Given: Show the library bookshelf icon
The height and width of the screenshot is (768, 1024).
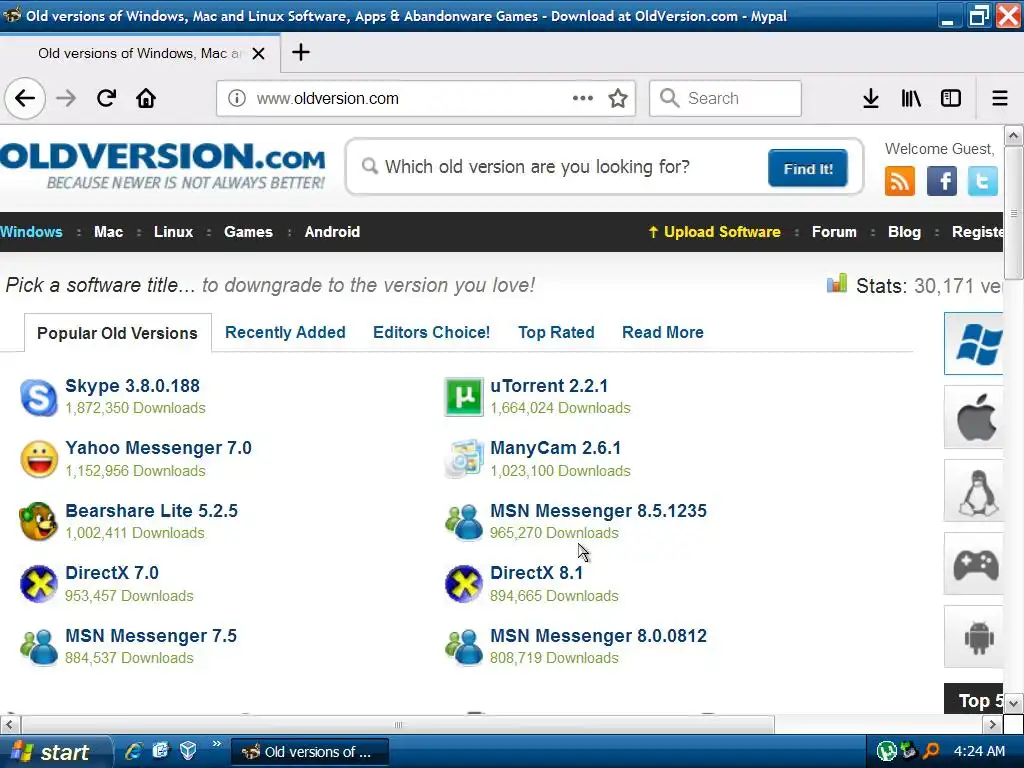Looking at the screenshot, I should click(x=911, y=99).
